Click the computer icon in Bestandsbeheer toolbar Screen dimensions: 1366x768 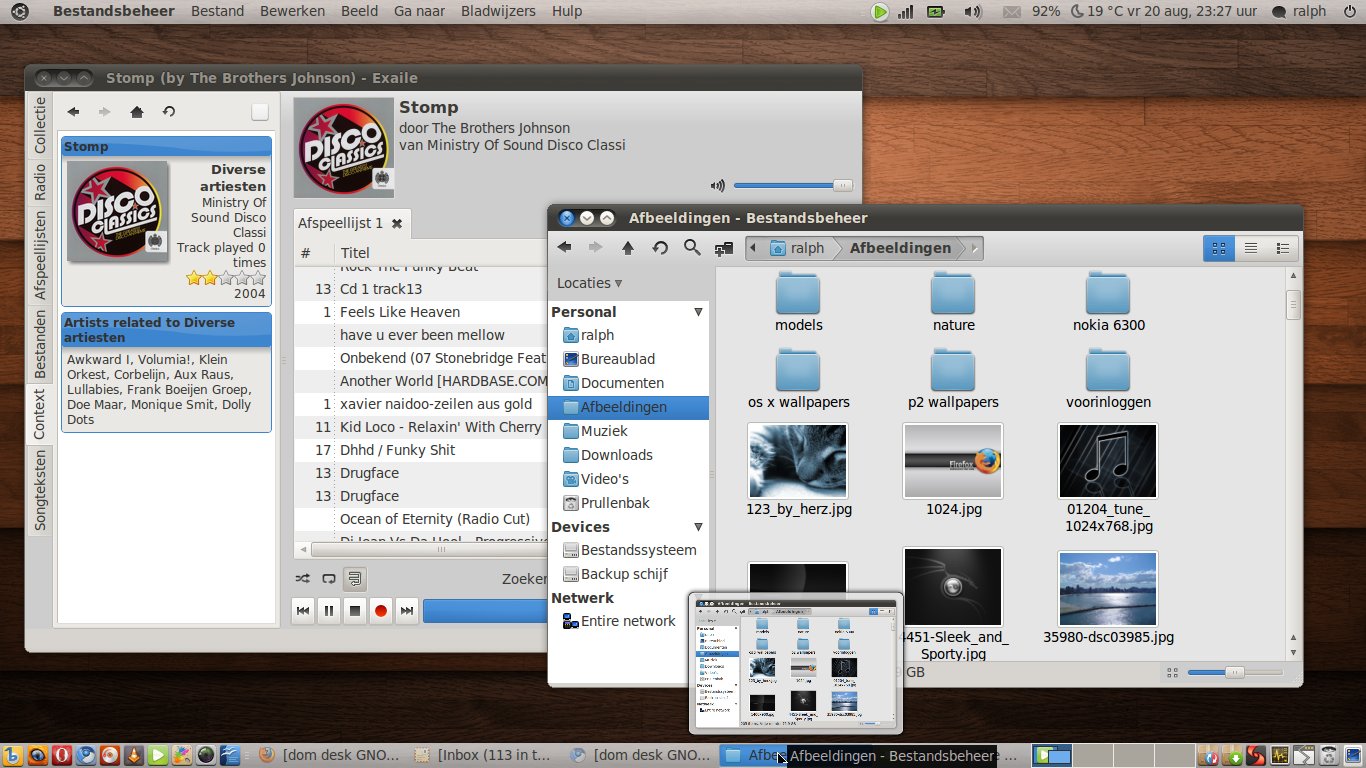coord(723,248)
